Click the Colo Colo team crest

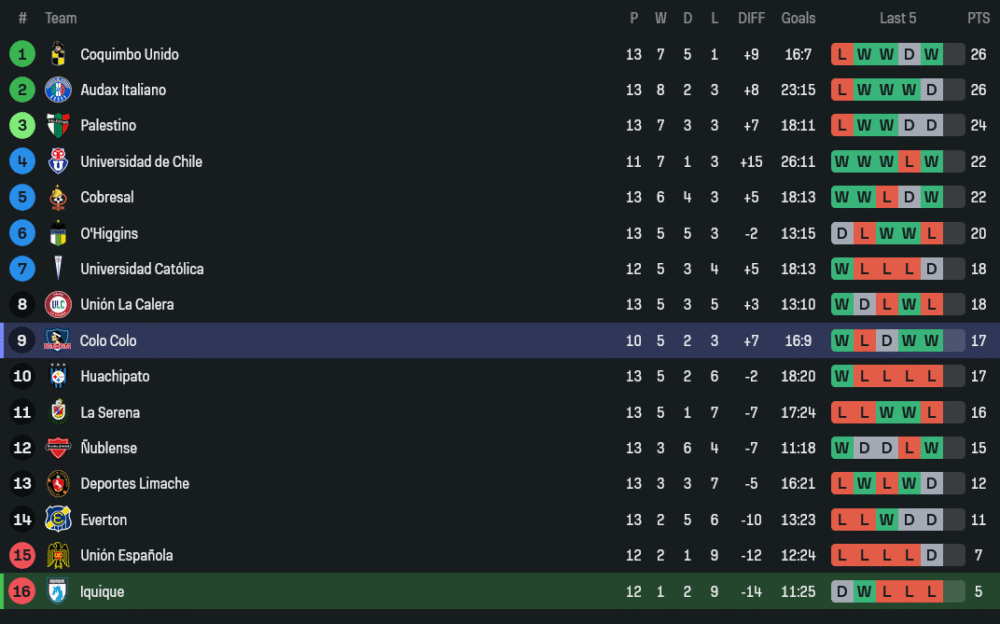point(57,341)
